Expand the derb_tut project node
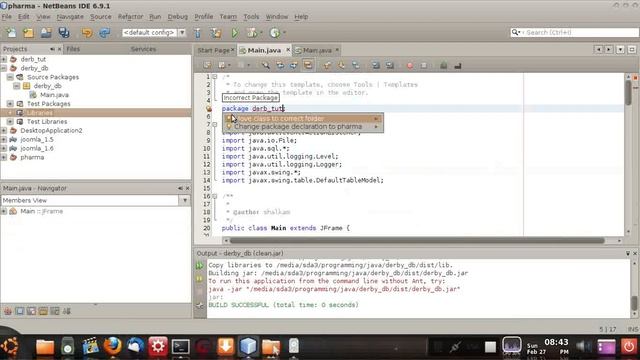The height and width of the screenshot is (360, 640). (4, 59)
